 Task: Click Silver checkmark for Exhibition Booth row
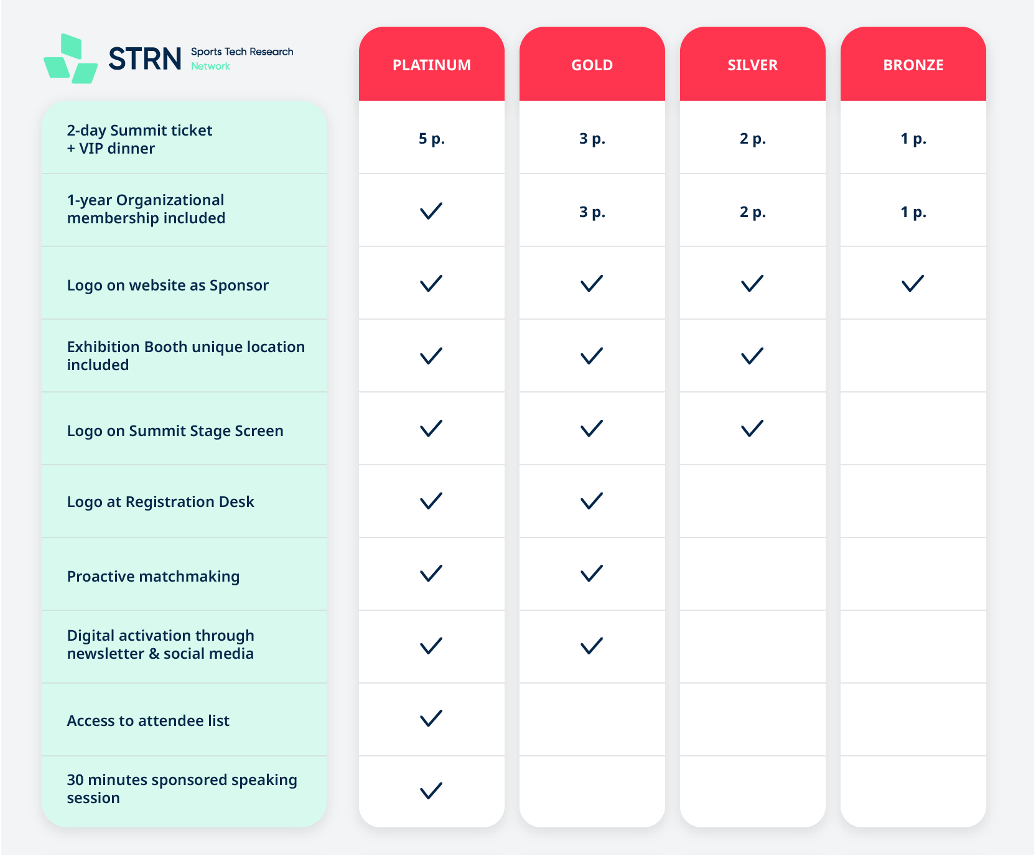(x=752, y=356)
